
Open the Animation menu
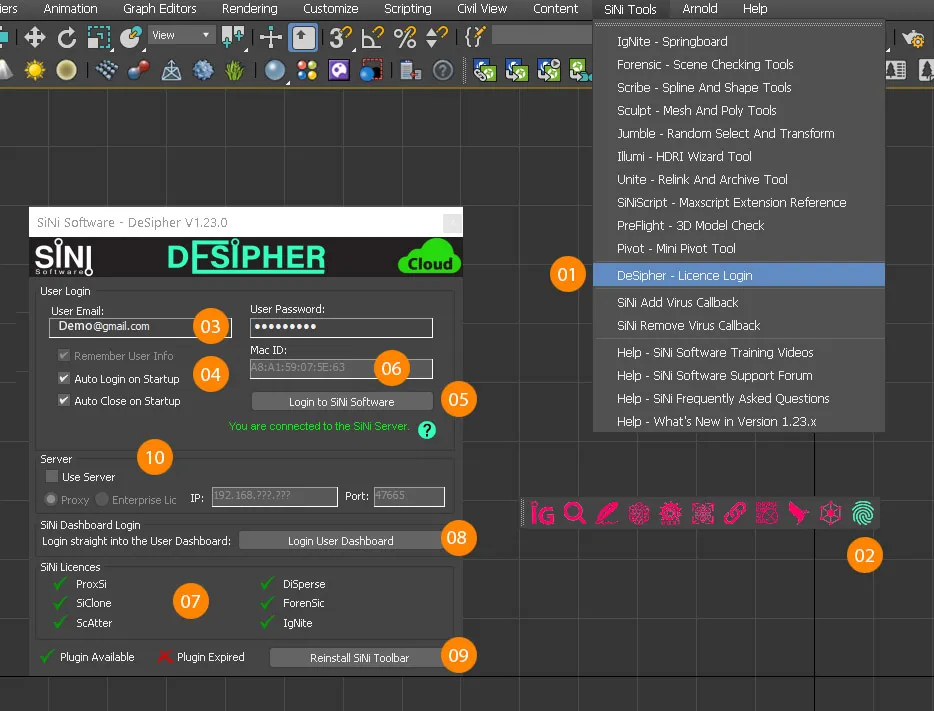pos(70,9)
